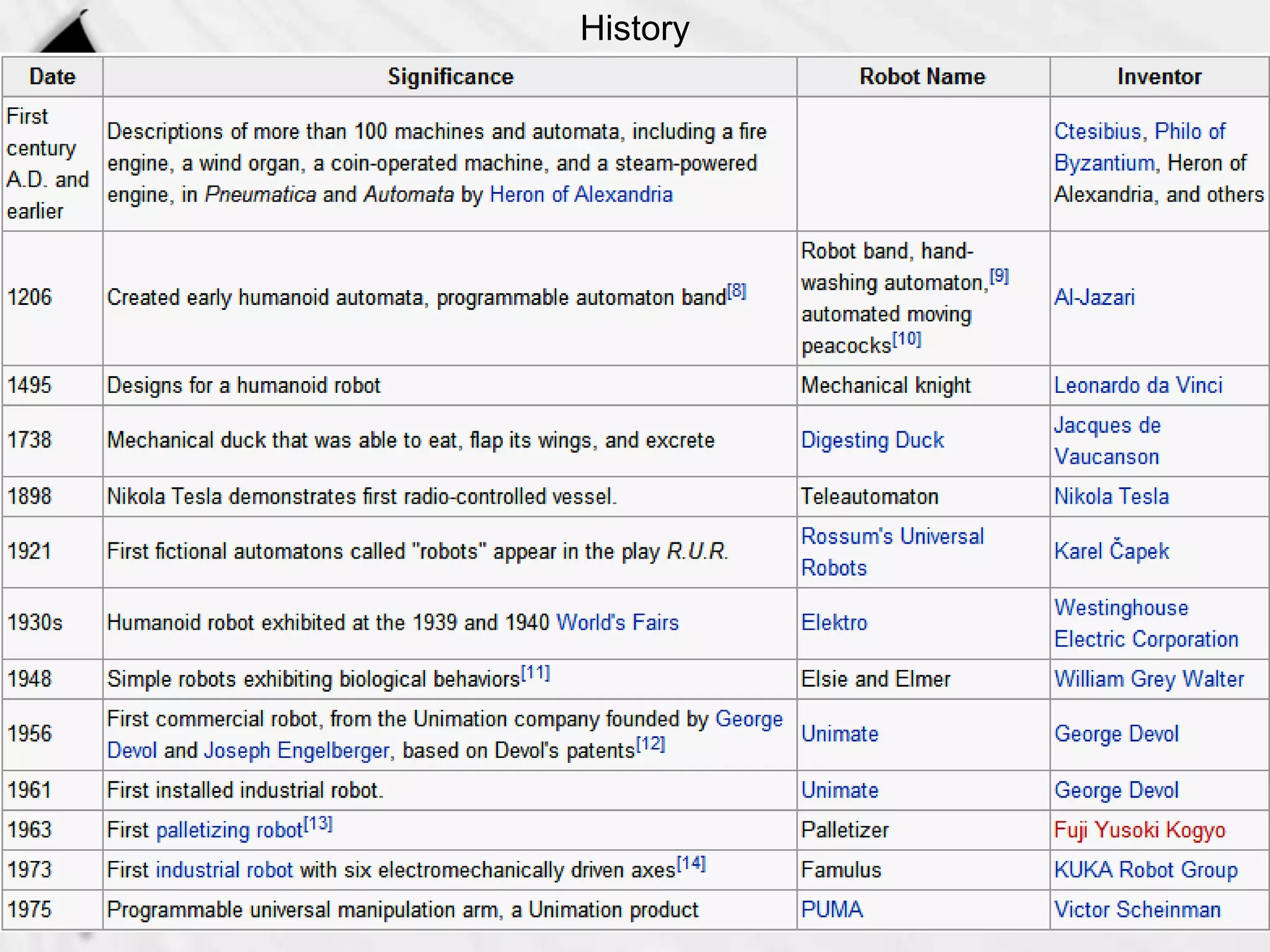1270x952 pixels.
Task: Open the Heron of Alexandria link
Action: pos(581,195)
